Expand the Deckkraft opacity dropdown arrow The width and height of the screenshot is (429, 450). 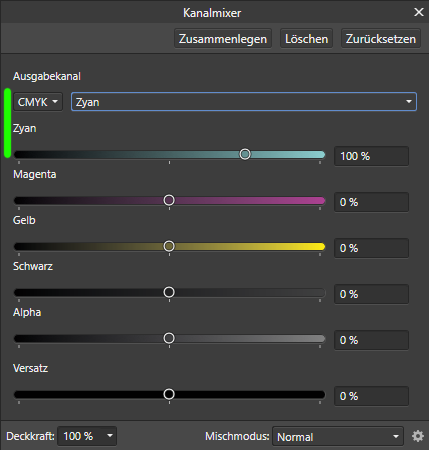tap(110, 435)
